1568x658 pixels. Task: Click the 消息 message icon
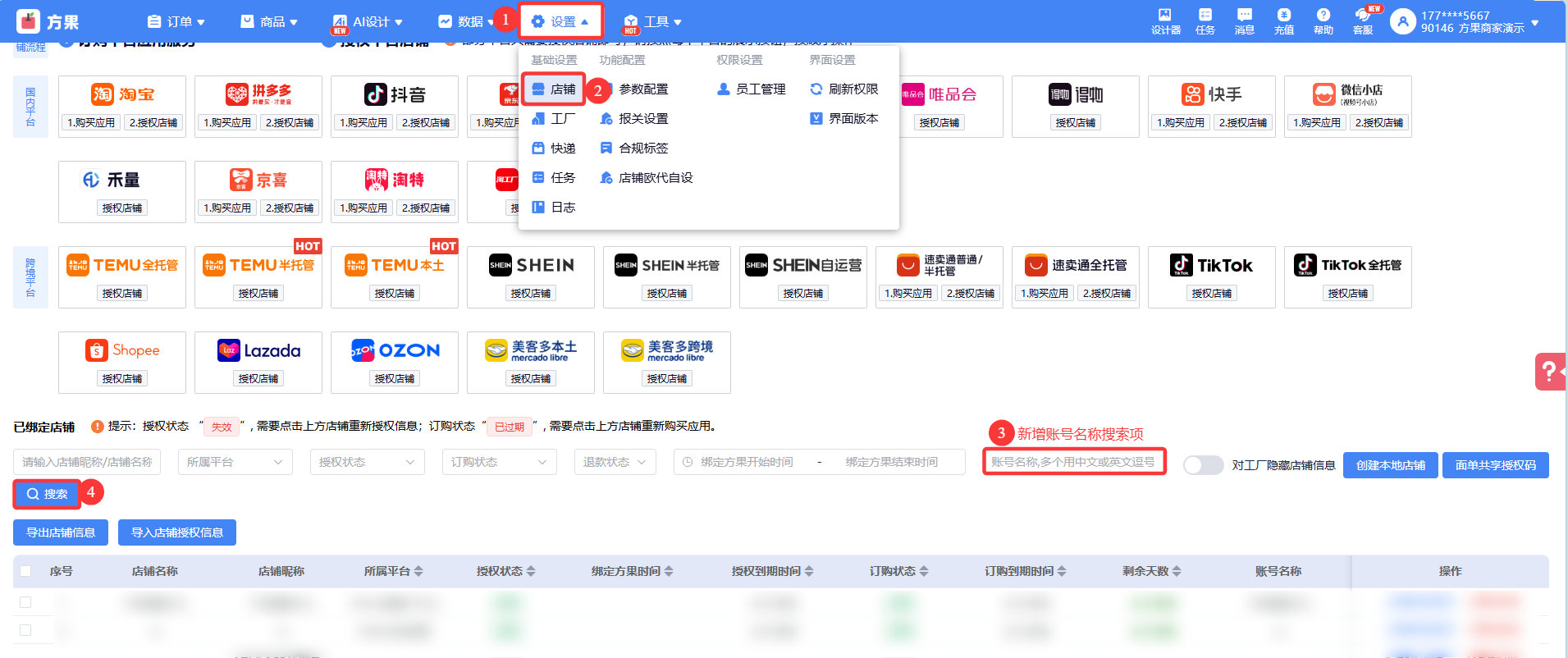click(1244, 21)
